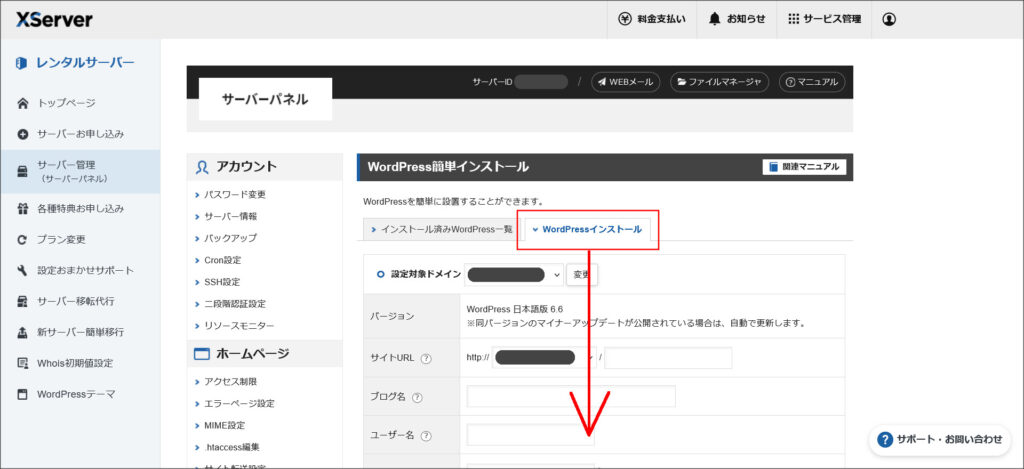Open 関連マニュアル button

[805, 167]
